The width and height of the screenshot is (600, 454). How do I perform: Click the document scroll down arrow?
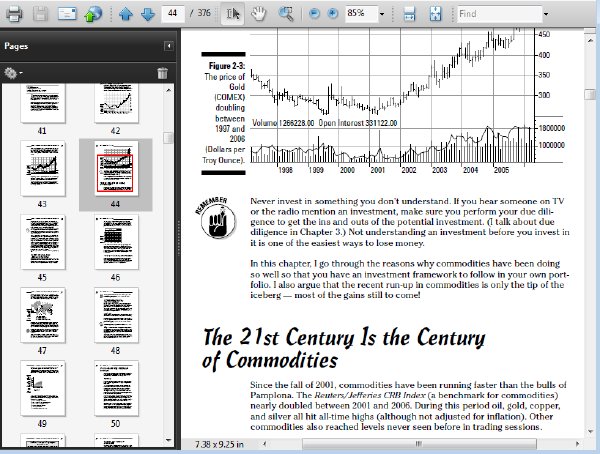590,431
